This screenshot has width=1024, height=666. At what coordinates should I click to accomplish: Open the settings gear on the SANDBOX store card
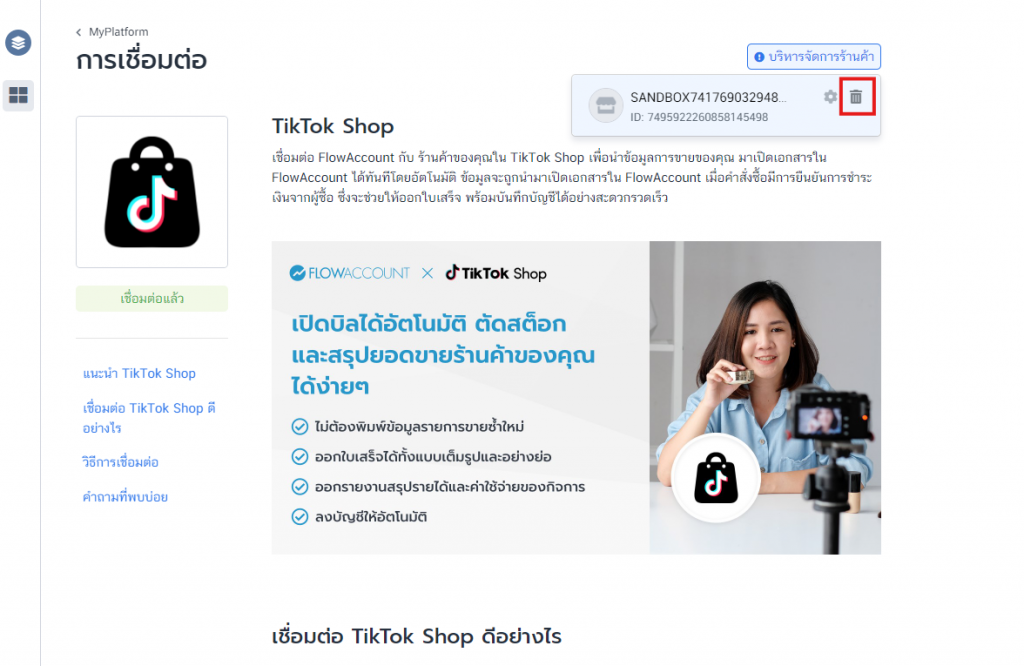(x=830, y=98)
